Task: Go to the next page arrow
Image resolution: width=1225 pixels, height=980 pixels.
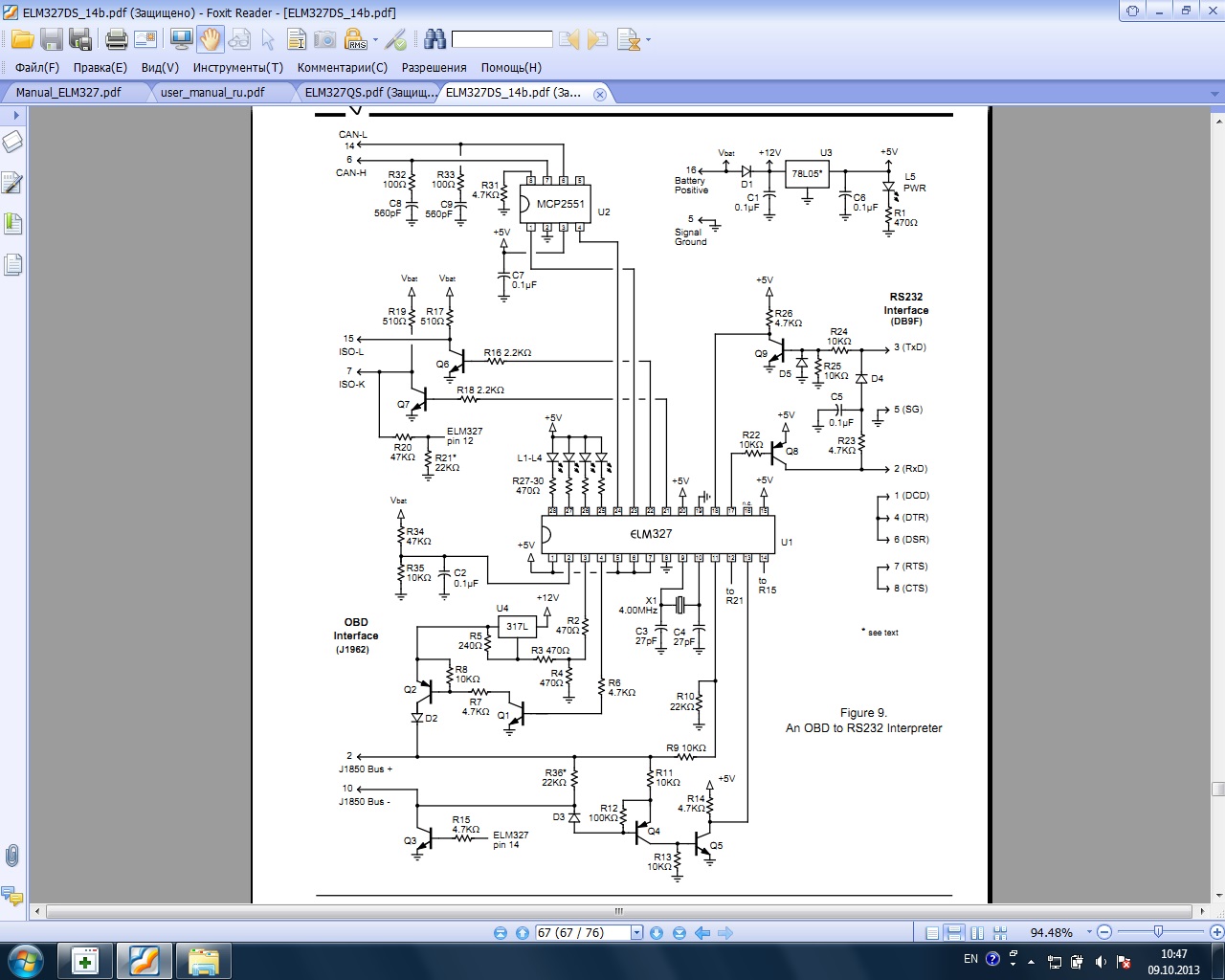Action: click(x=657, y=933)
